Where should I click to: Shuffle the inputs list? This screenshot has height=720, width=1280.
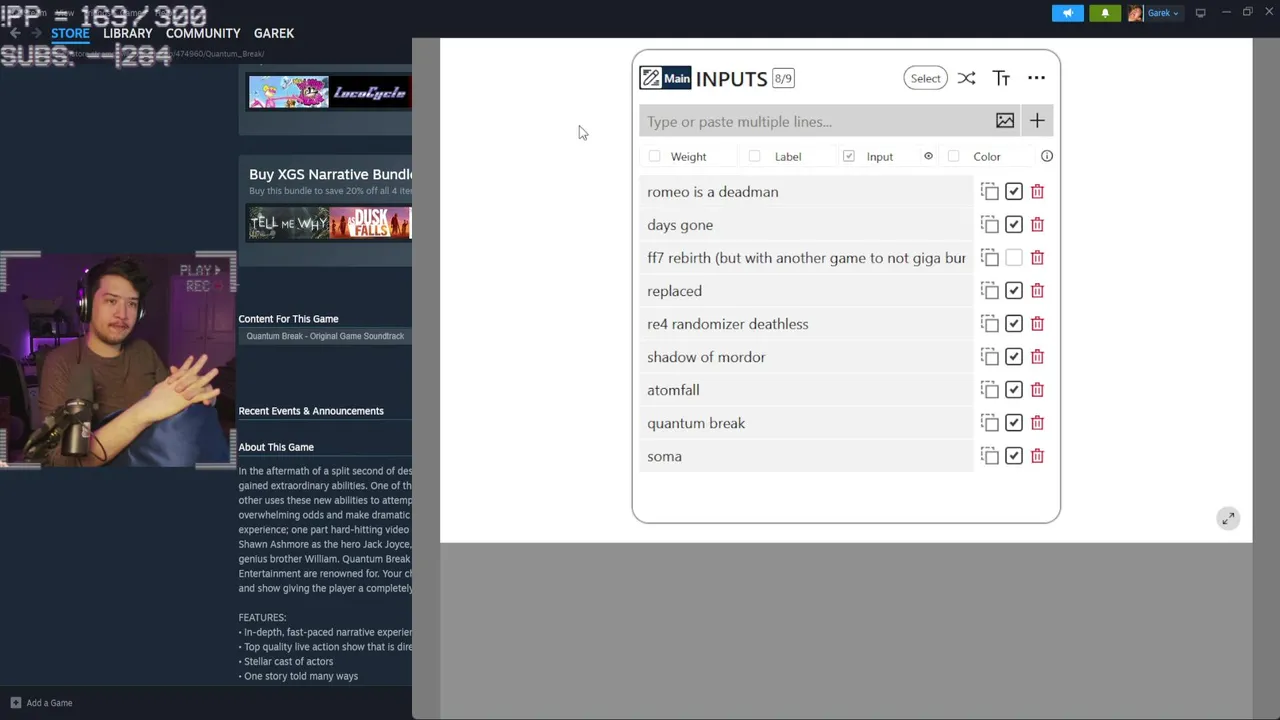[966, 78]
